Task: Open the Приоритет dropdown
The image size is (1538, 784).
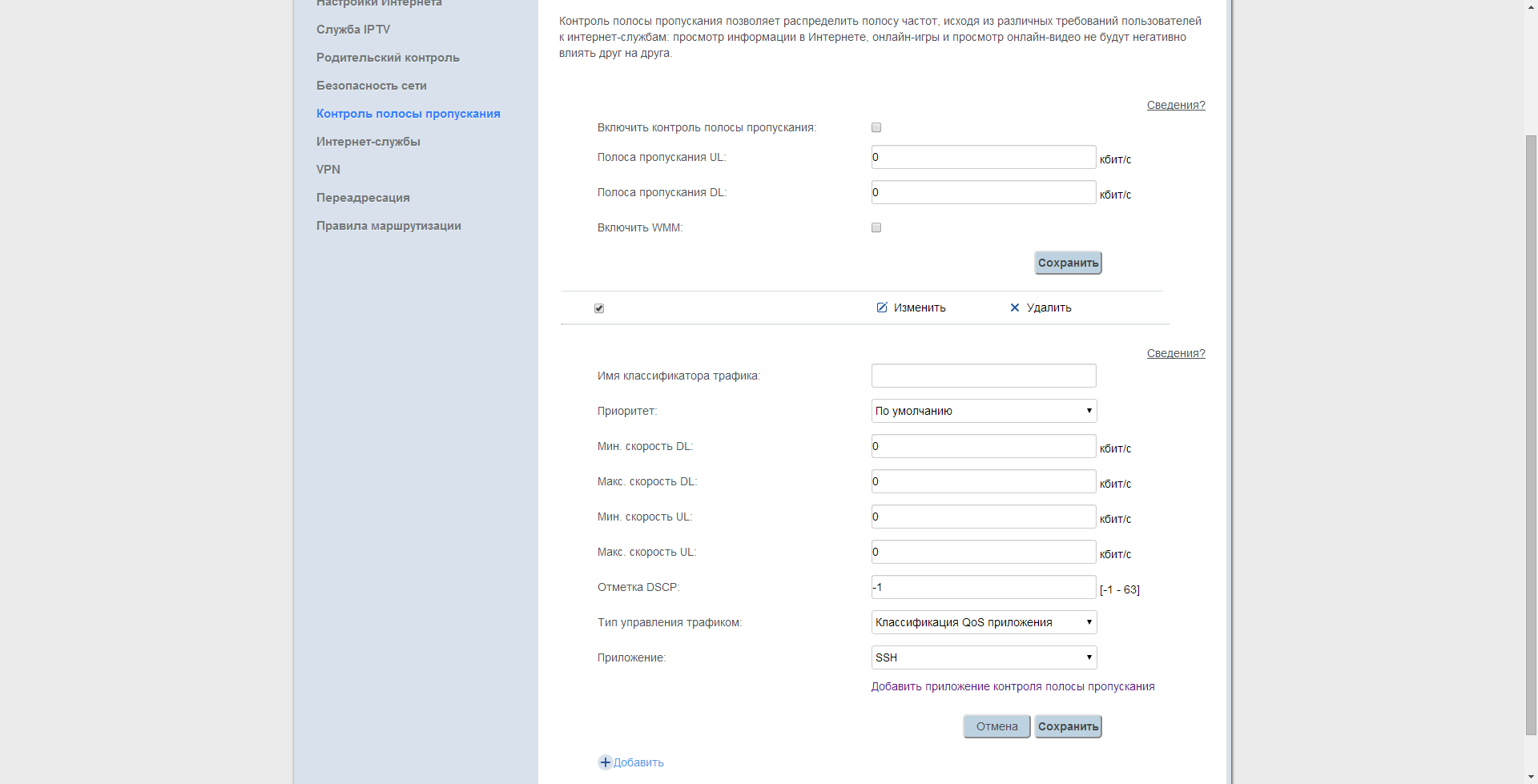Action: [x=984, y=411]
